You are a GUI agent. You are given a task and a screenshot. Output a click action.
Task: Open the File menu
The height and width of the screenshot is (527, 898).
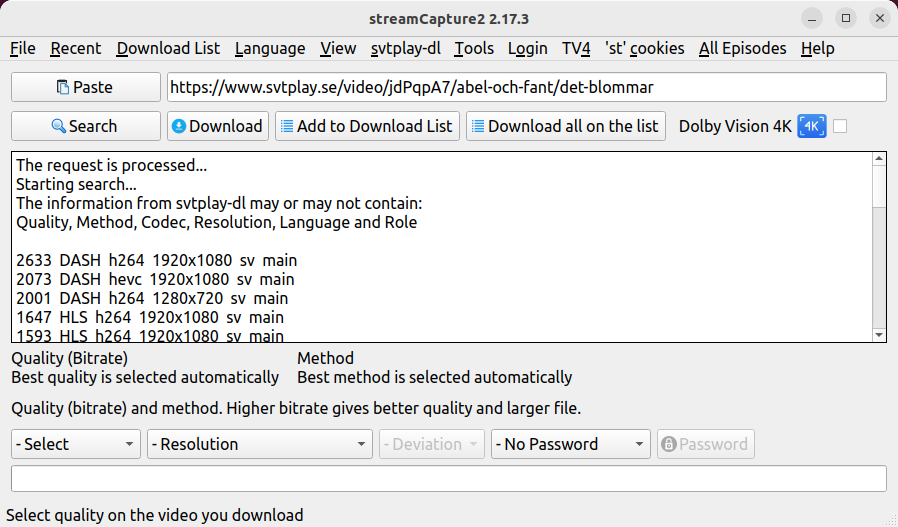coord(23,49)
